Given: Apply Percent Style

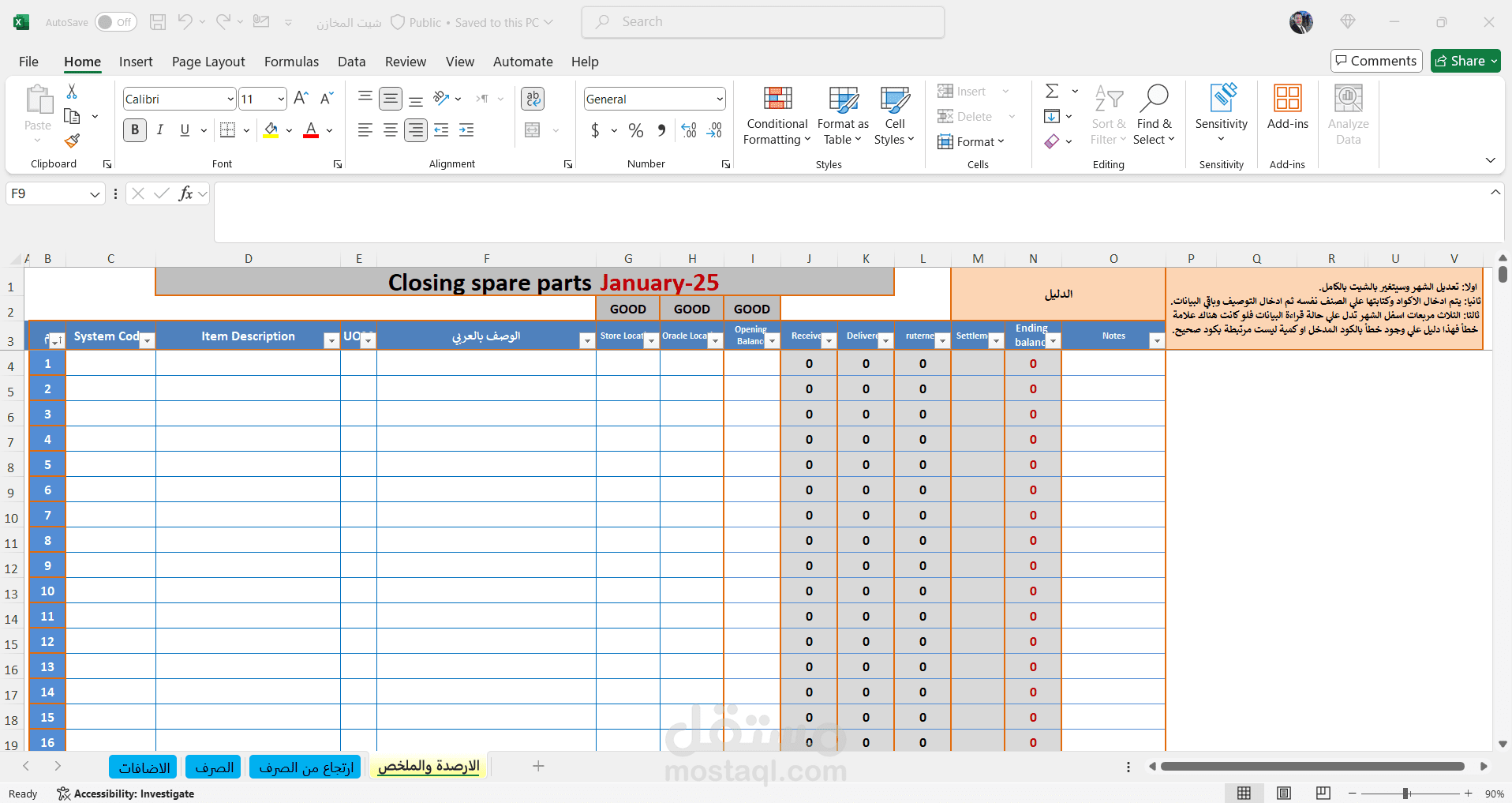Looking at the screenshot, I should tap(636, 130).
